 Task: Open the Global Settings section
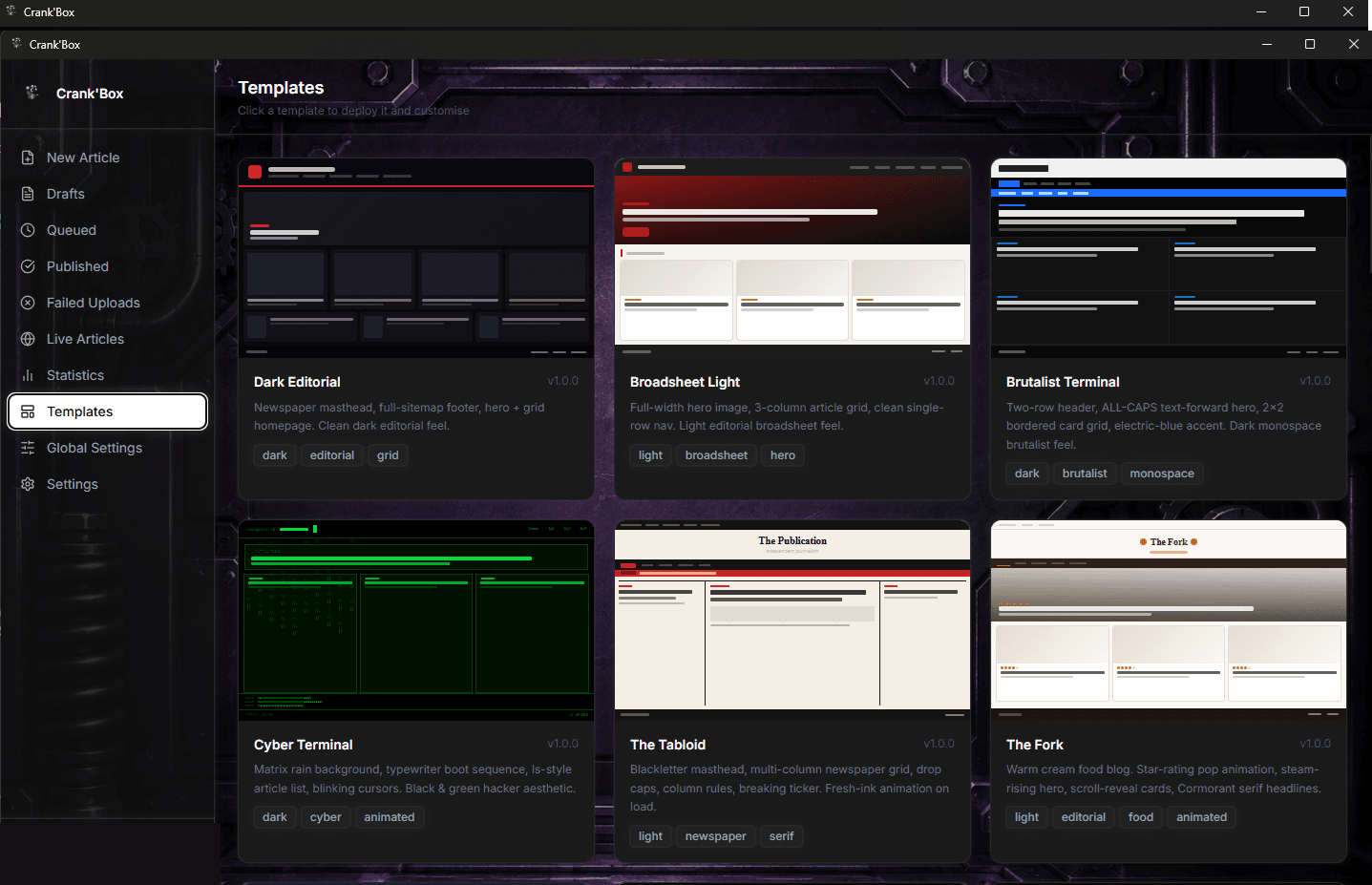tap(108, 448)
